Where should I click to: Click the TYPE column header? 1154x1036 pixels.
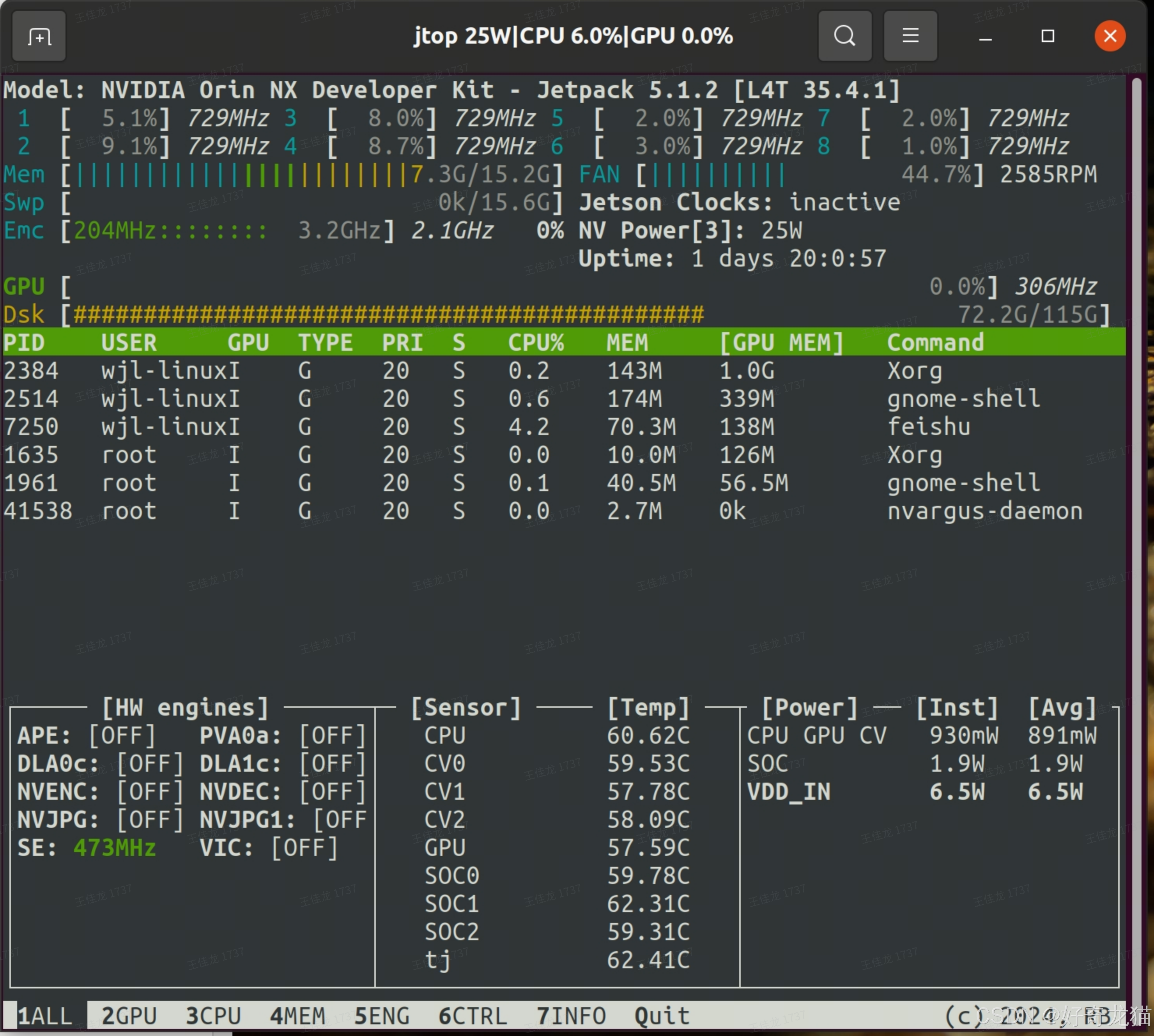point(325,342)
